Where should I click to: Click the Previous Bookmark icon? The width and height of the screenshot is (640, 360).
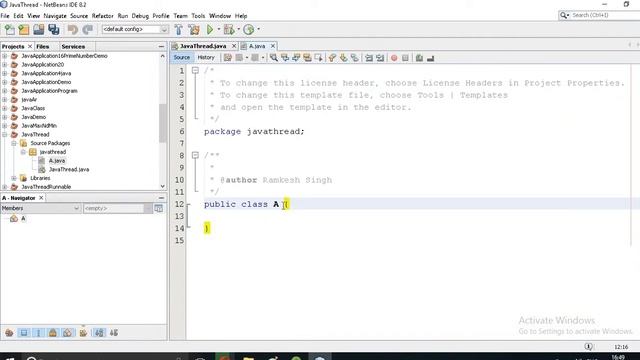click(332, 58)
